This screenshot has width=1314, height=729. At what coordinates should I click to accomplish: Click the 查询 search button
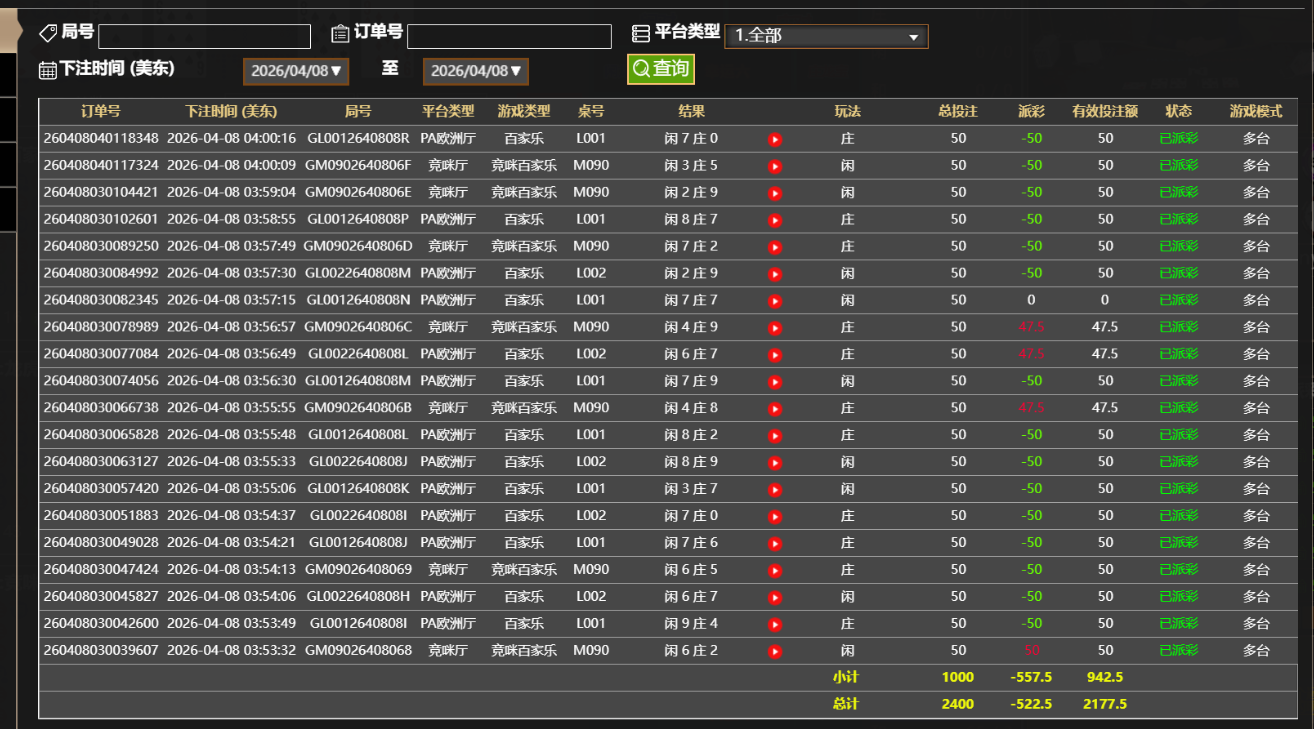point(660,69)
